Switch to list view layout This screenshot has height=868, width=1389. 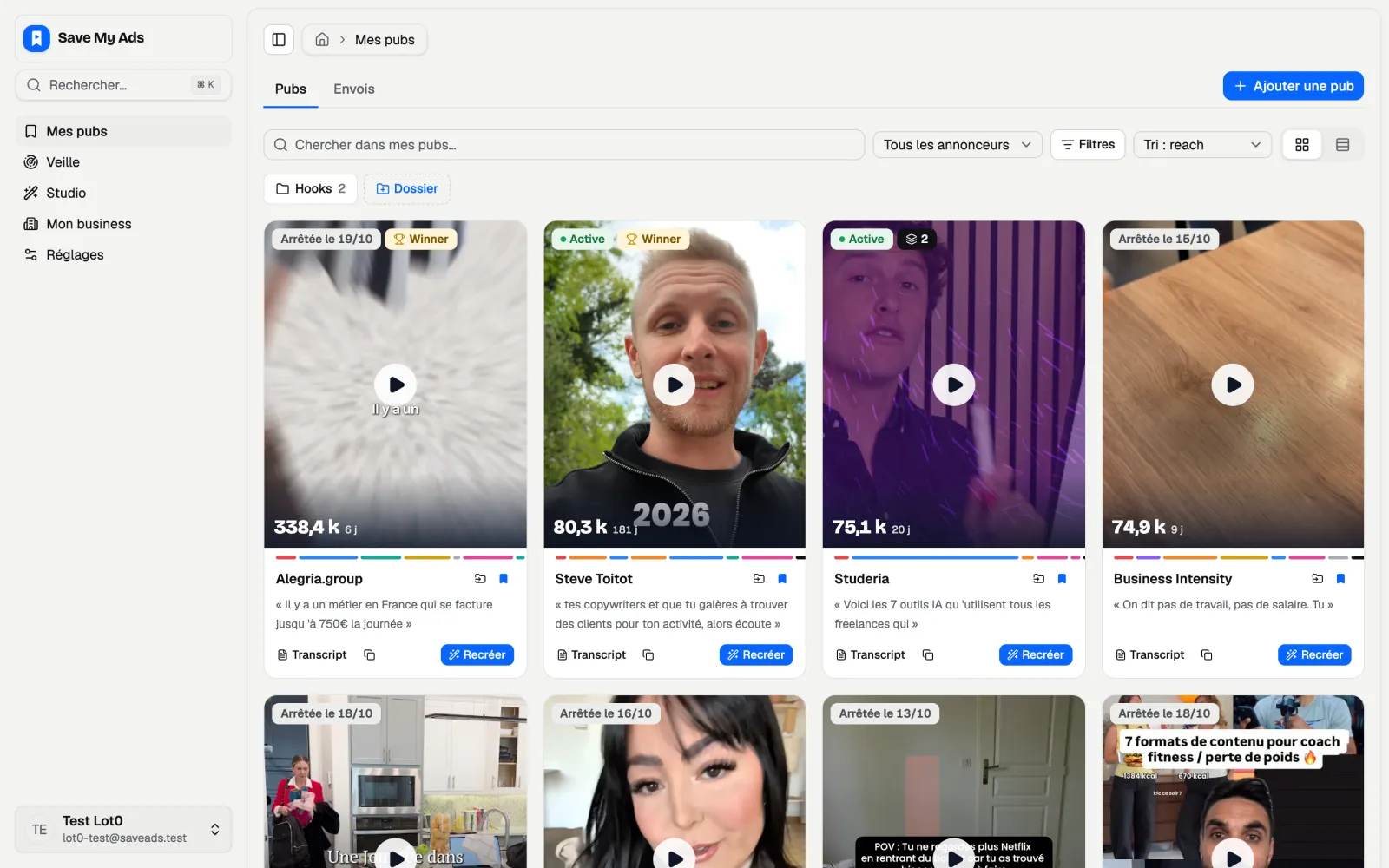pos(1342,145)
